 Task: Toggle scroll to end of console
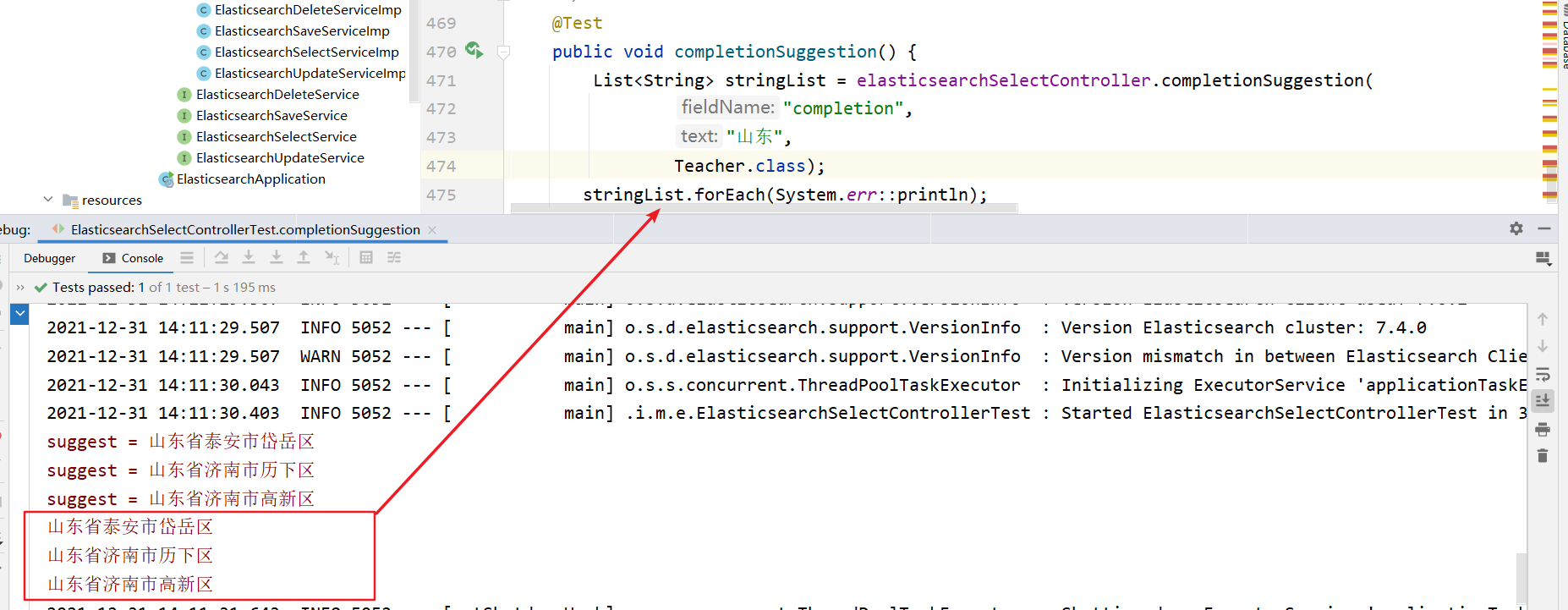coord(1543,400)
